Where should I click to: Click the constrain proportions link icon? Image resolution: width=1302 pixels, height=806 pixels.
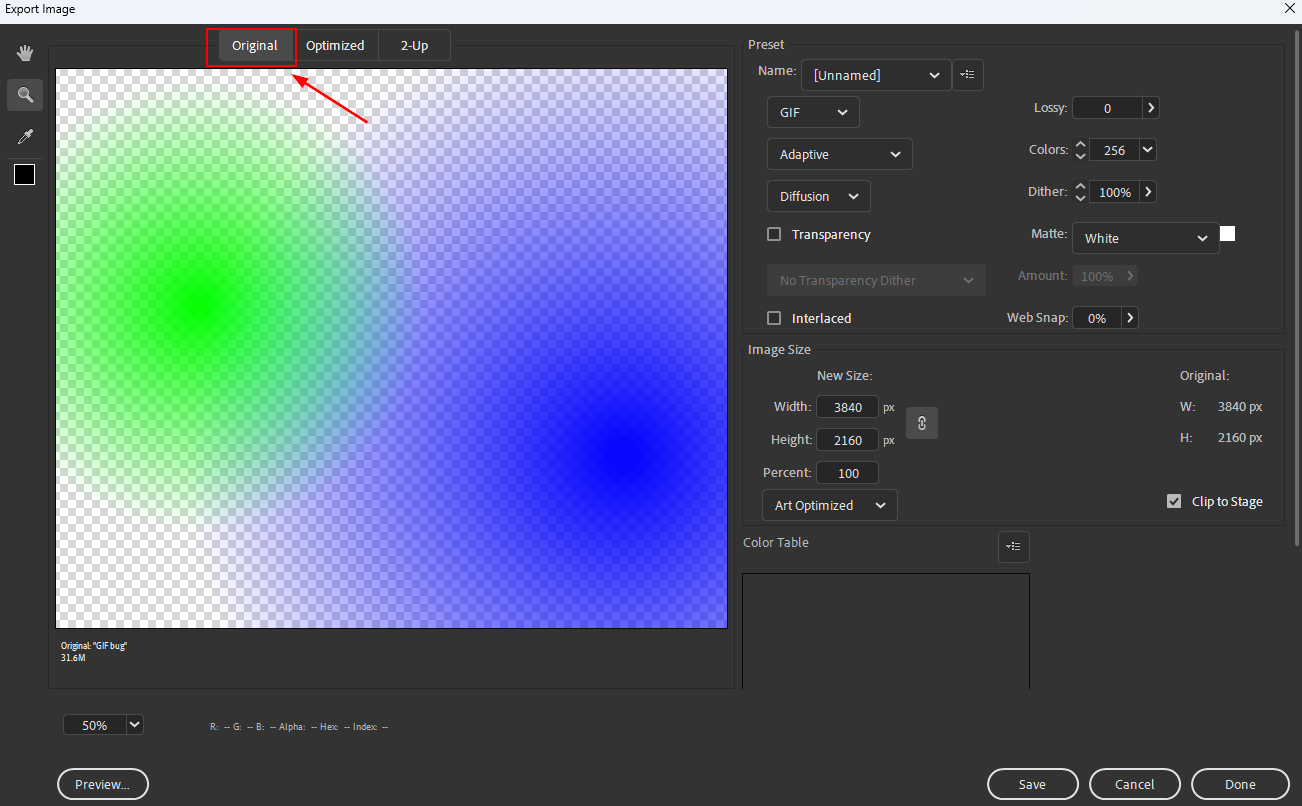921,422
